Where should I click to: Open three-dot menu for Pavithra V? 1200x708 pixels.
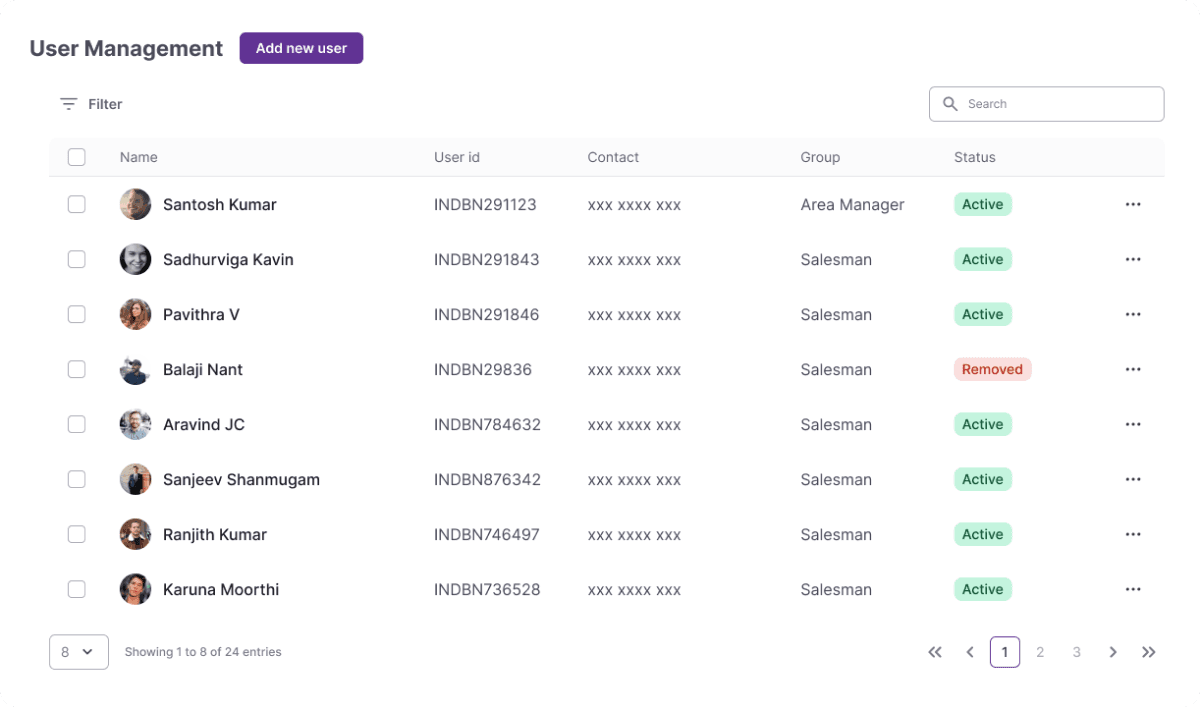point(1133,314)
